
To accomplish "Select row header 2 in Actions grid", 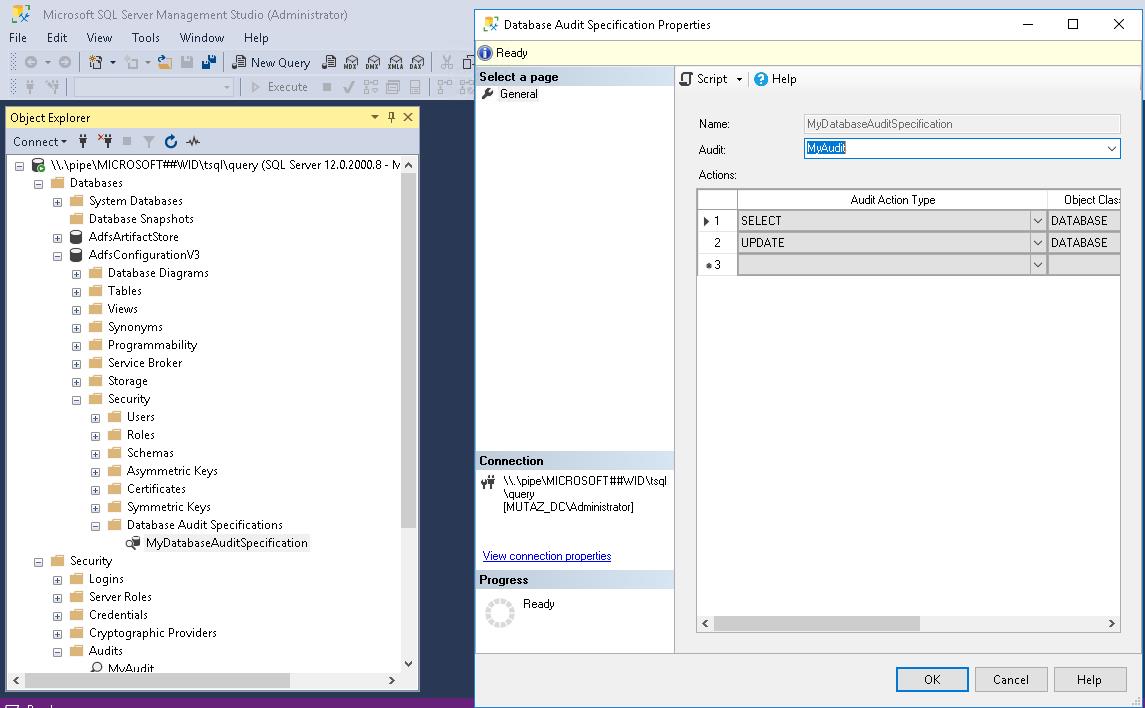I will (717, 242).
